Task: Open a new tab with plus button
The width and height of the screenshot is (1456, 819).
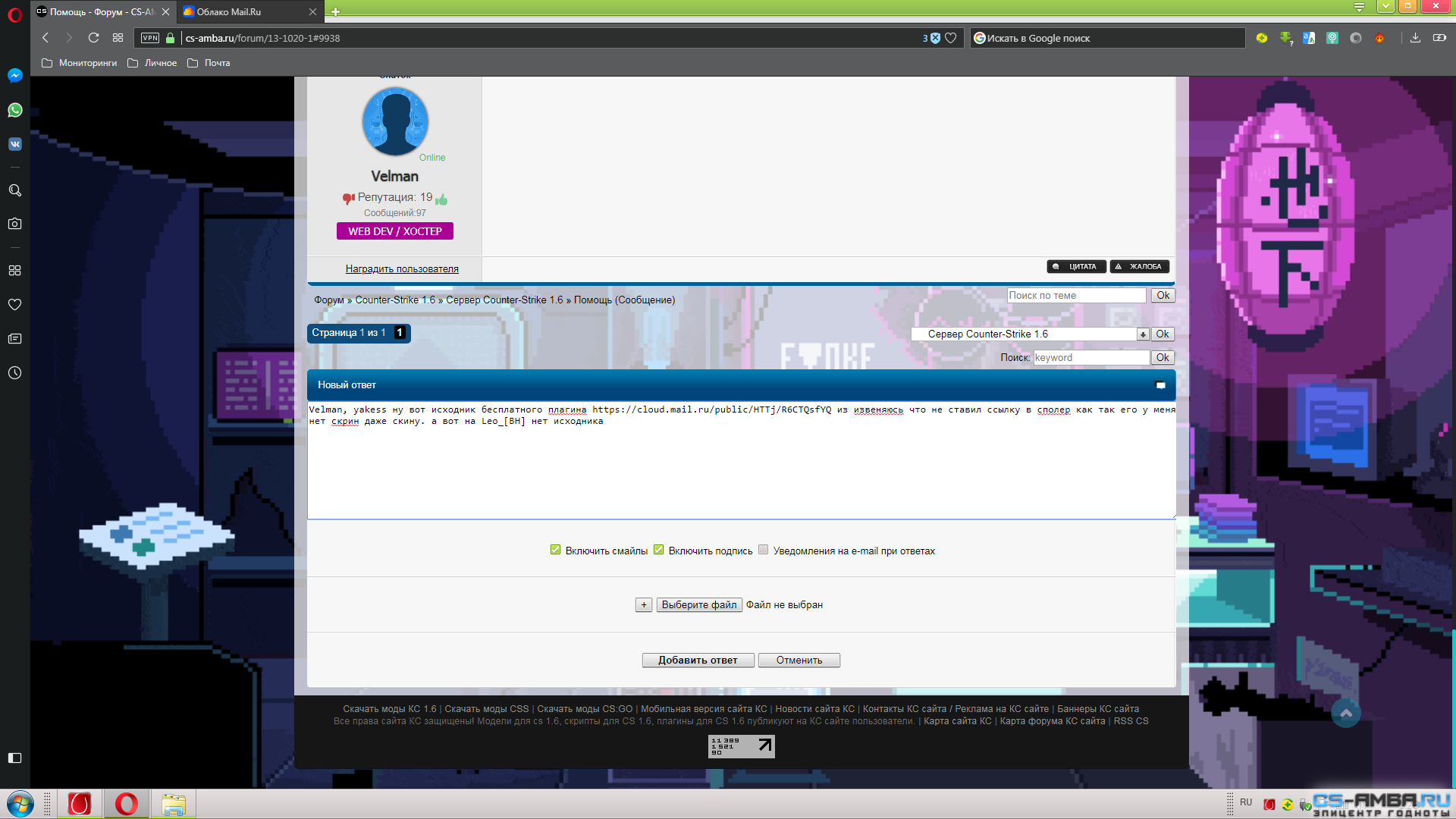Action: coord(335,11)
